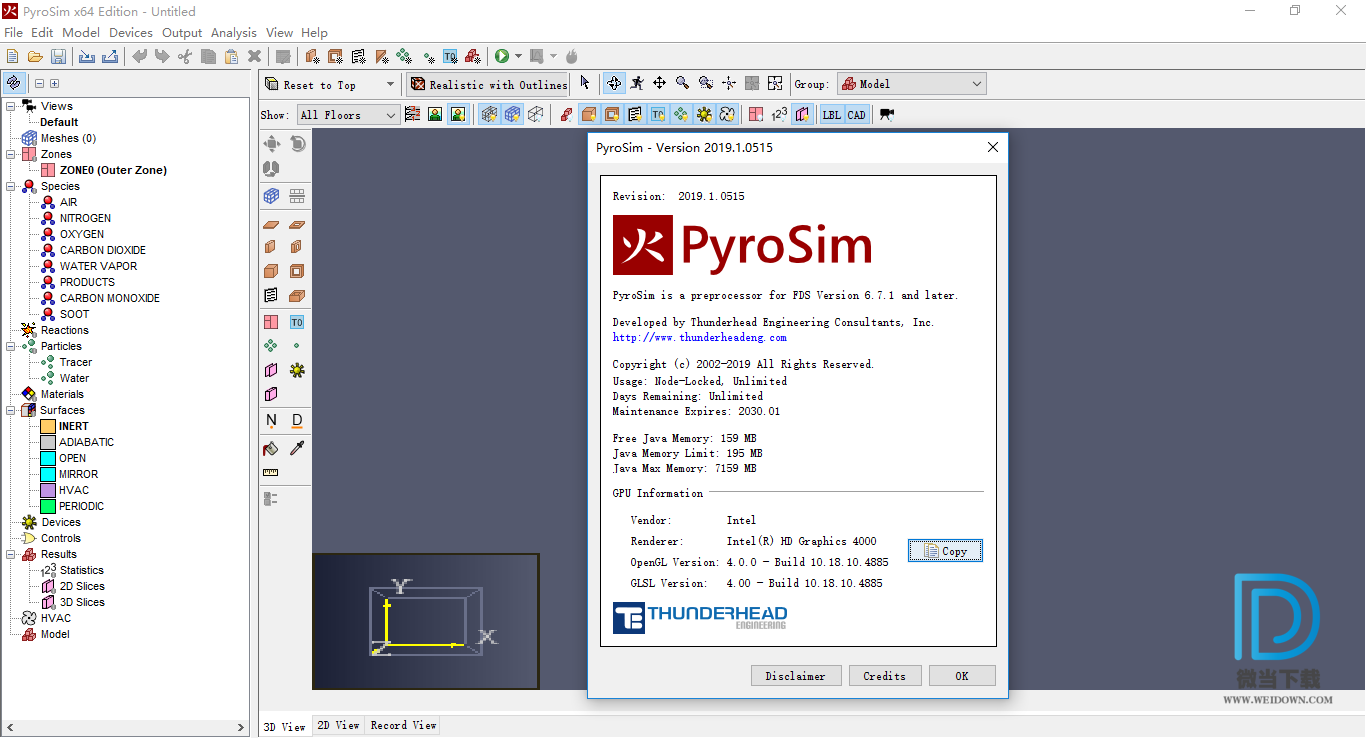This screenshot has height=738, width=1366.
Task: Click the Disclaimer button
Action: 796,676
